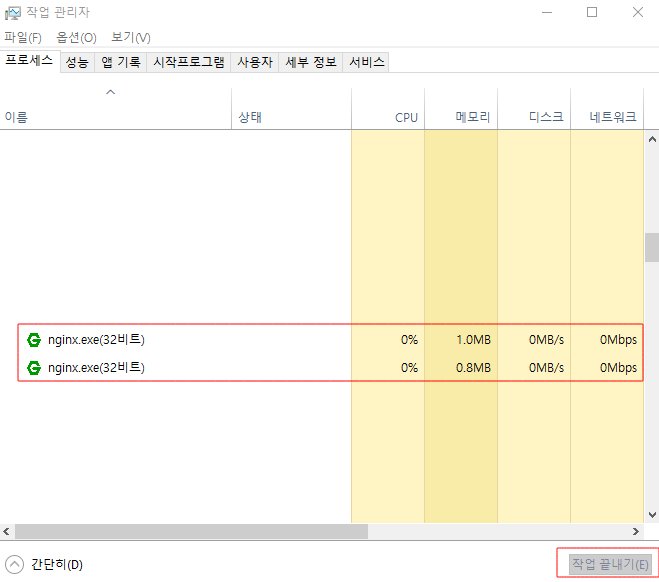
Task: Click the icon of the 1.0MB nginx.exe process
Action: (x=34, y=340)
